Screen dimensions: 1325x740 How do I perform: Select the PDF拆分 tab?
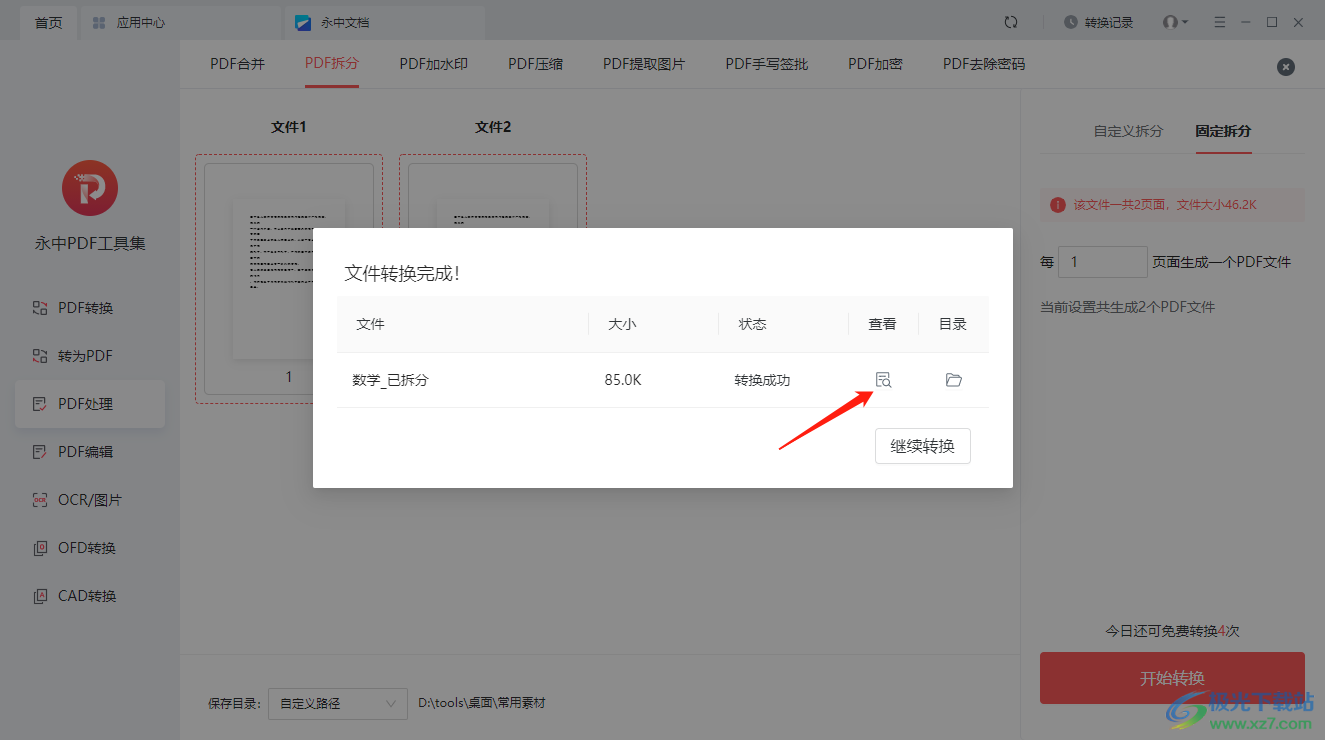(x=332, y=64)
